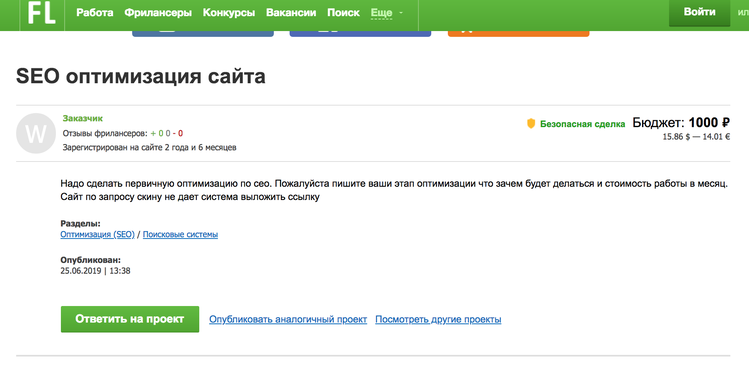
Task: Click the customer avatar with letter W
Action: pyautogui.click(x=36, y=133)
